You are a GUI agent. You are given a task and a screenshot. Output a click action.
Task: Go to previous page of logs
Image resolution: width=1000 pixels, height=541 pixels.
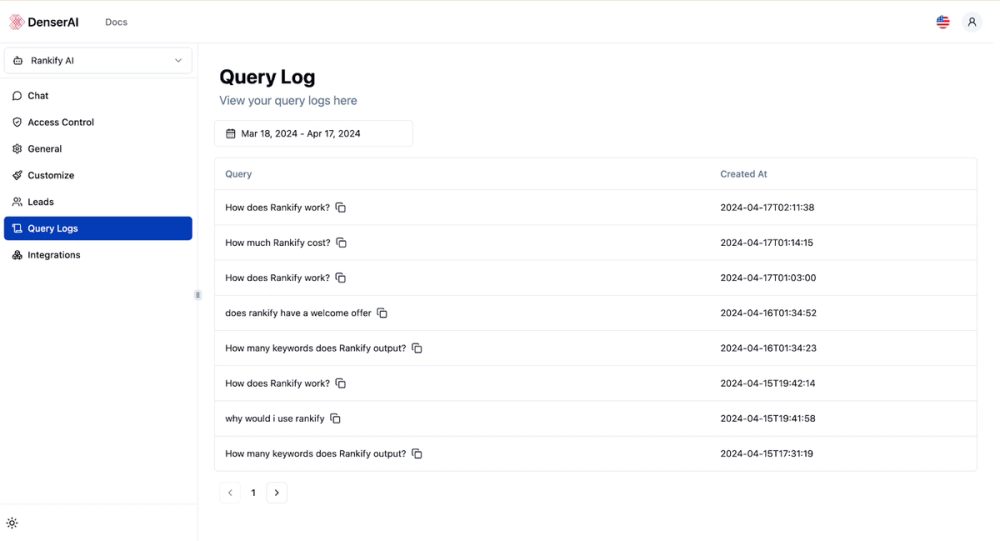click(230, 493)
